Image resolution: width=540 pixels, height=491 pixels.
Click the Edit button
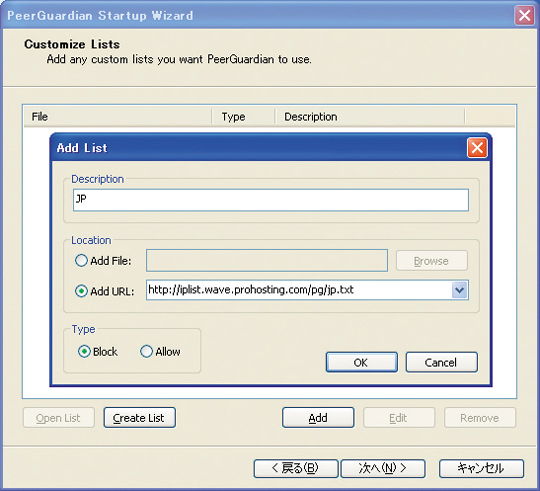point(399,418)
